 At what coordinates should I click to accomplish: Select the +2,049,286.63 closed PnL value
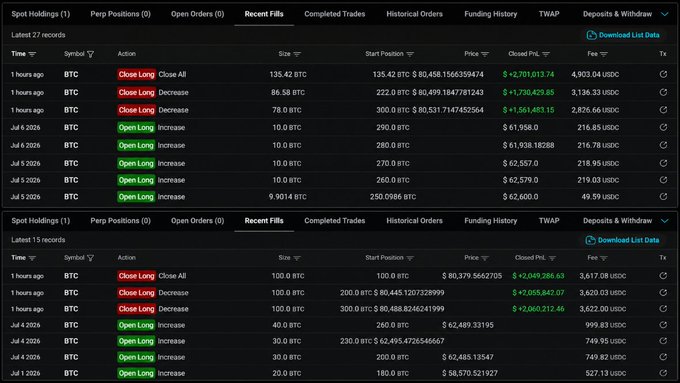coord(538,275)
